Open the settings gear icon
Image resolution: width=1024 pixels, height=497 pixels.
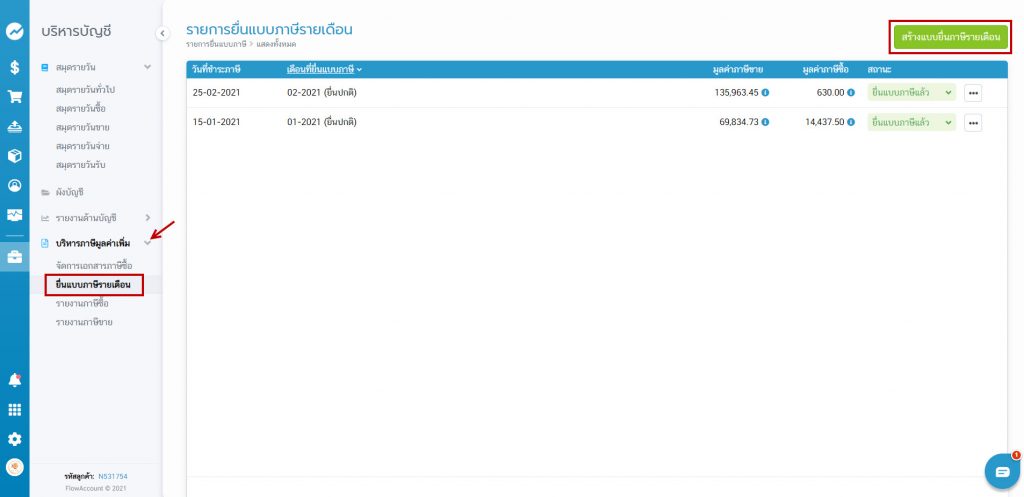[x=14, y=439]
